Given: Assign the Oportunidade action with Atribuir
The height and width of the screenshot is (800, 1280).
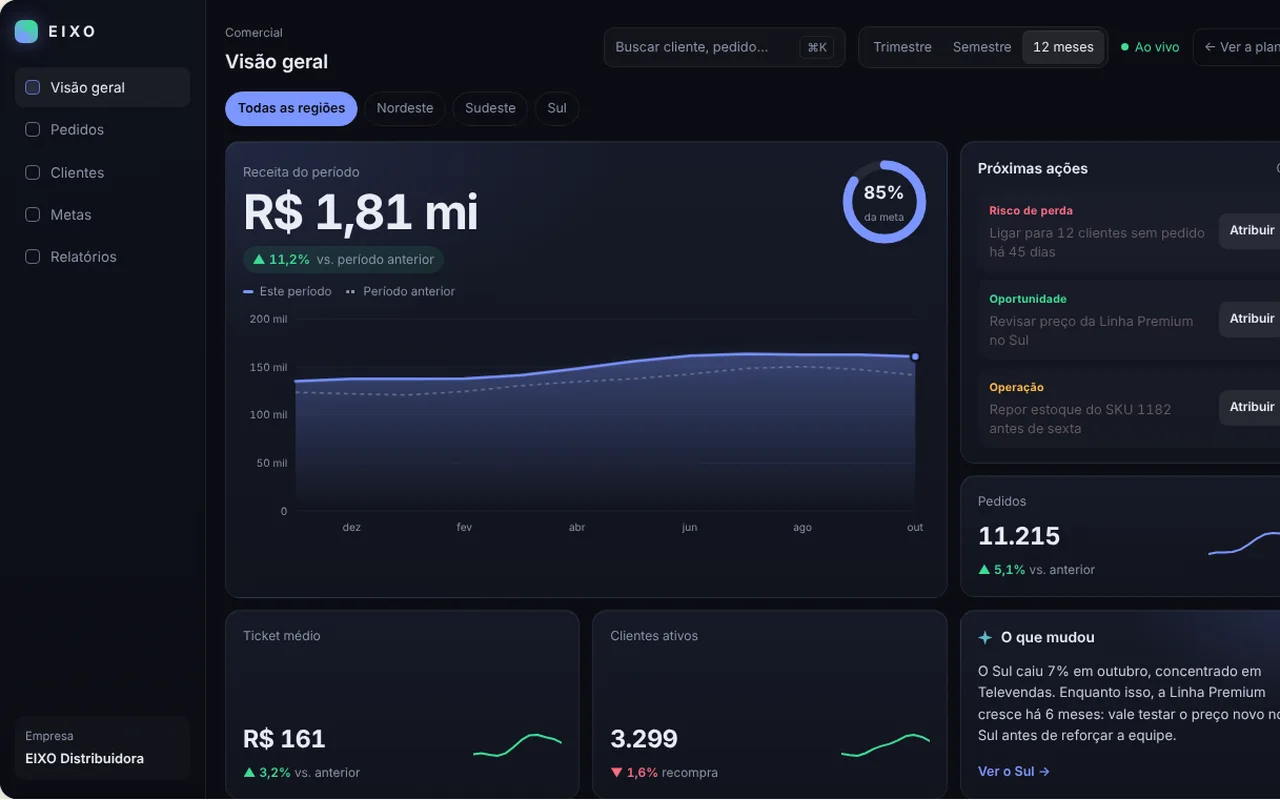Looking at the screenshot, I should (x=1251, y=318).
